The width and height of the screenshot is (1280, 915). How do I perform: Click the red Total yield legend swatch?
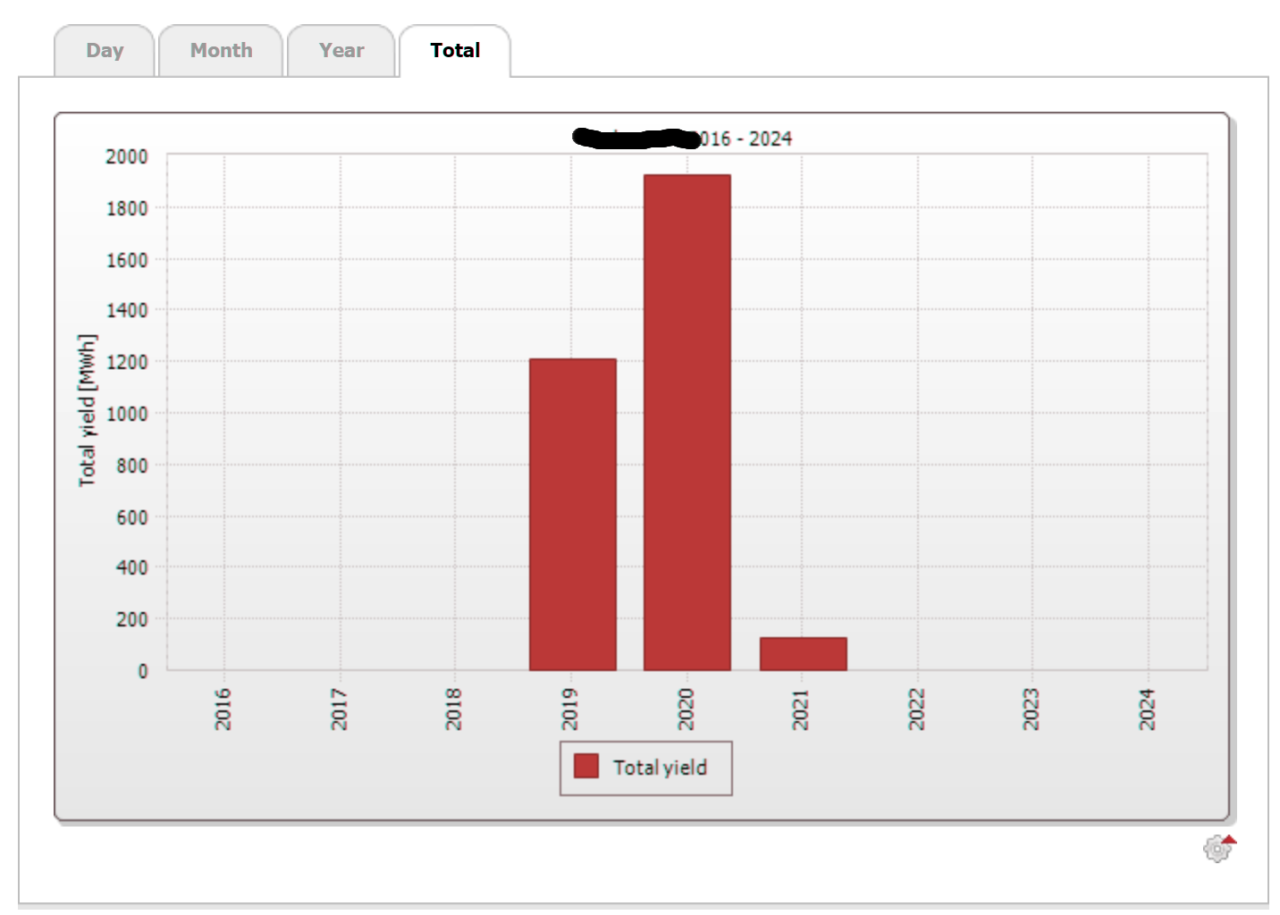[x=586, y=767]
